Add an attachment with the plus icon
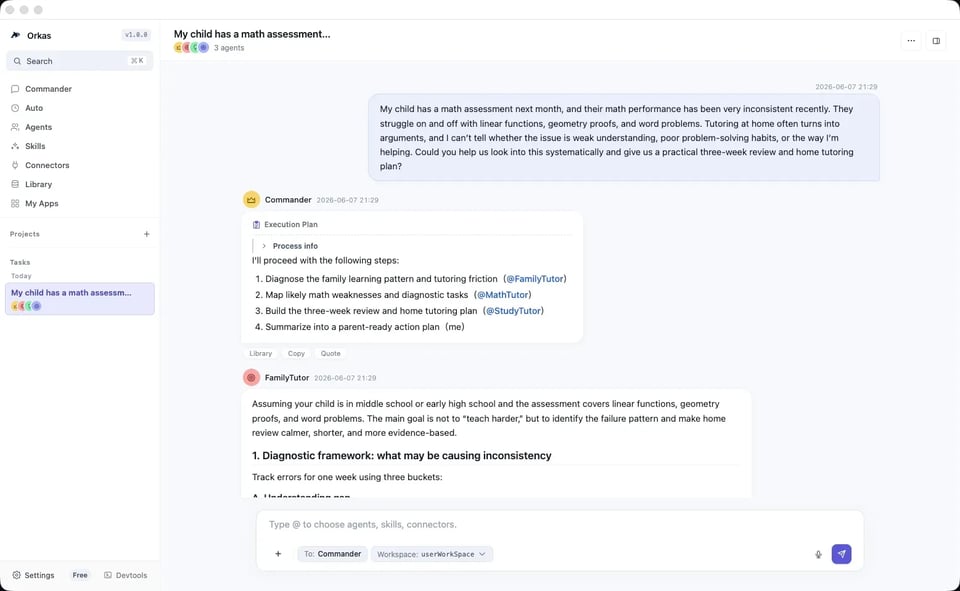The width and height of the screenshot is (960, 591). 278,554
